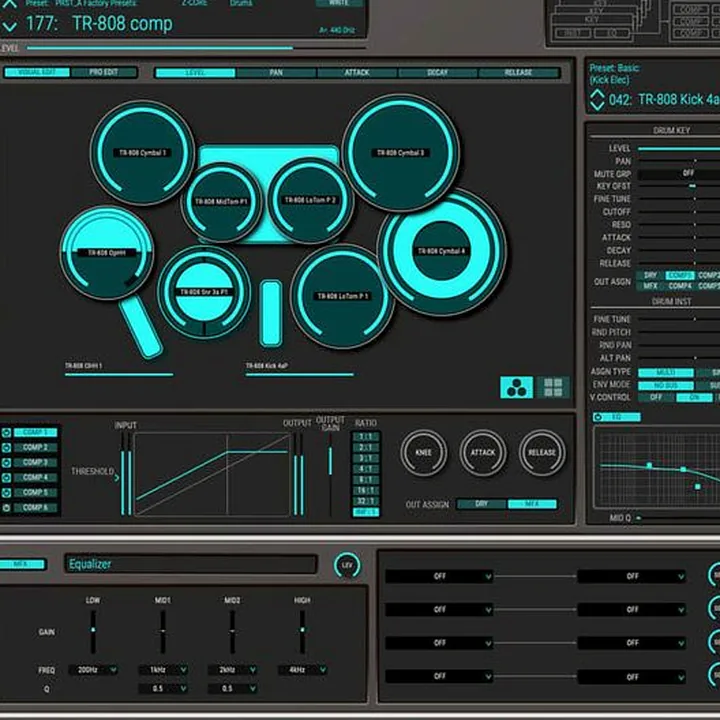The image size is (720, 720).
Task: Select the TR-808 LoTom P 1 floor tom
Action: [343, 296]
